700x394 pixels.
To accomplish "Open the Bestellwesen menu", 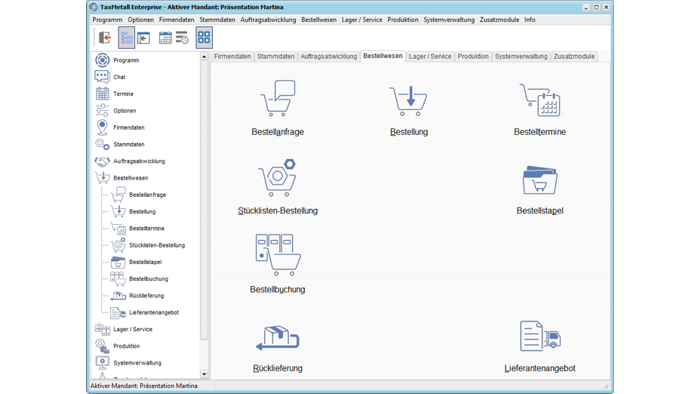I will [x=319, y=20].
